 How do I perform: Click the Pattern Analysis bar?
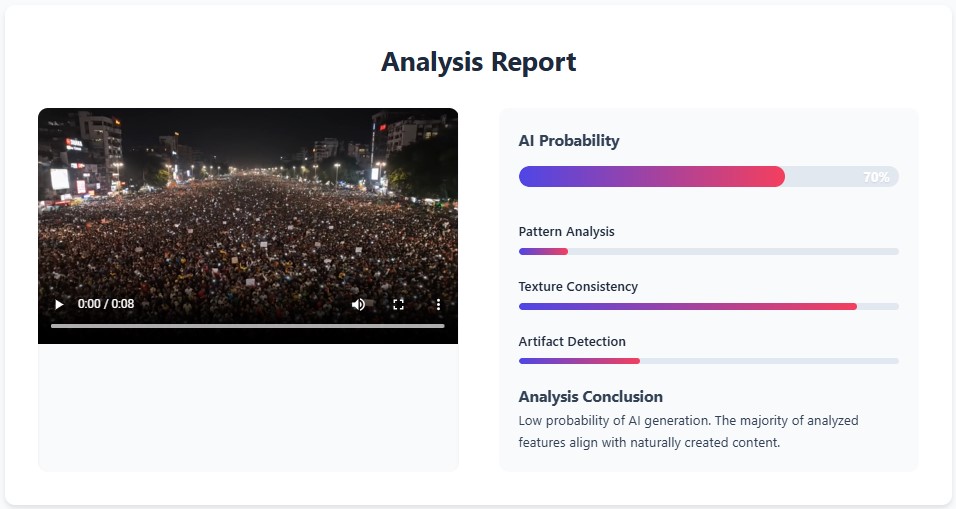(x=708, y=251)
